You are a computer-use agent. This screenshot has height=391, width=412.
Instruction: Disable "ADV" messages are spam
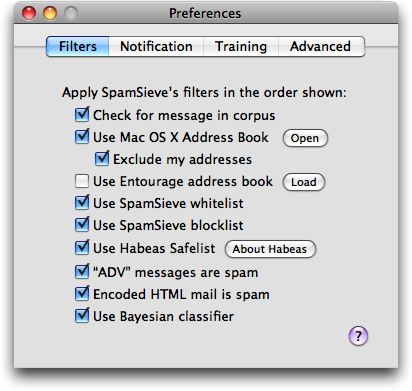[x=82, y=272]
